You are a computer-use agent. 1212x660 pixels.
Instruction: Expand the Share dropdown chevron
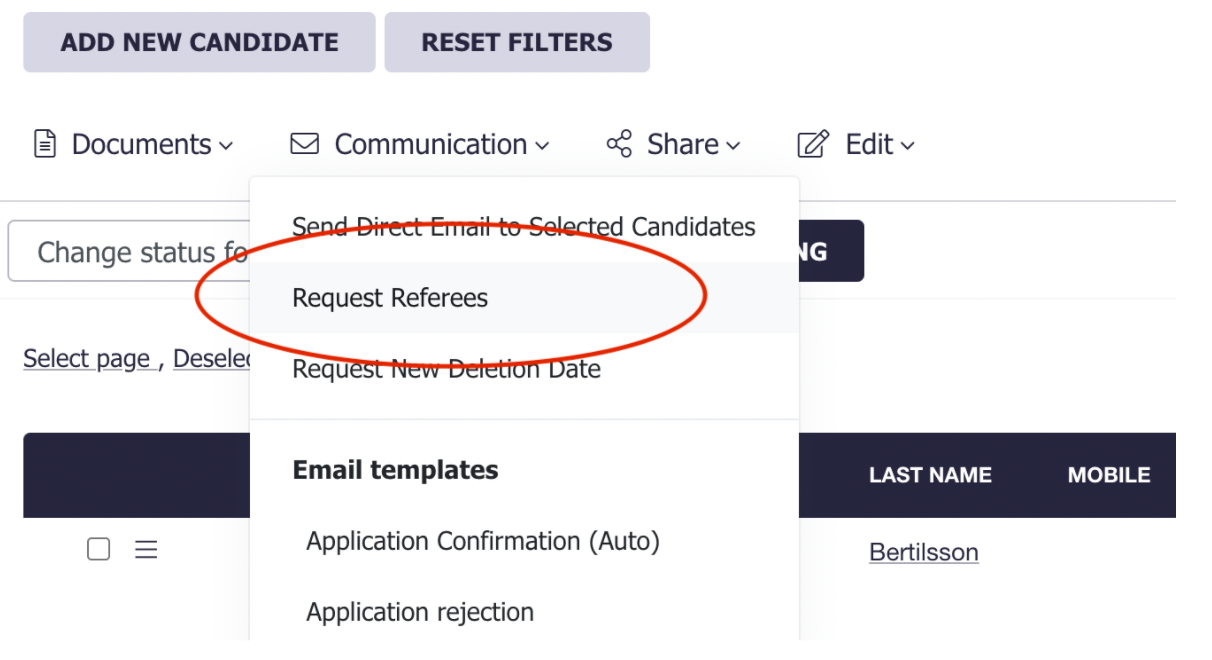click(733, 146)
